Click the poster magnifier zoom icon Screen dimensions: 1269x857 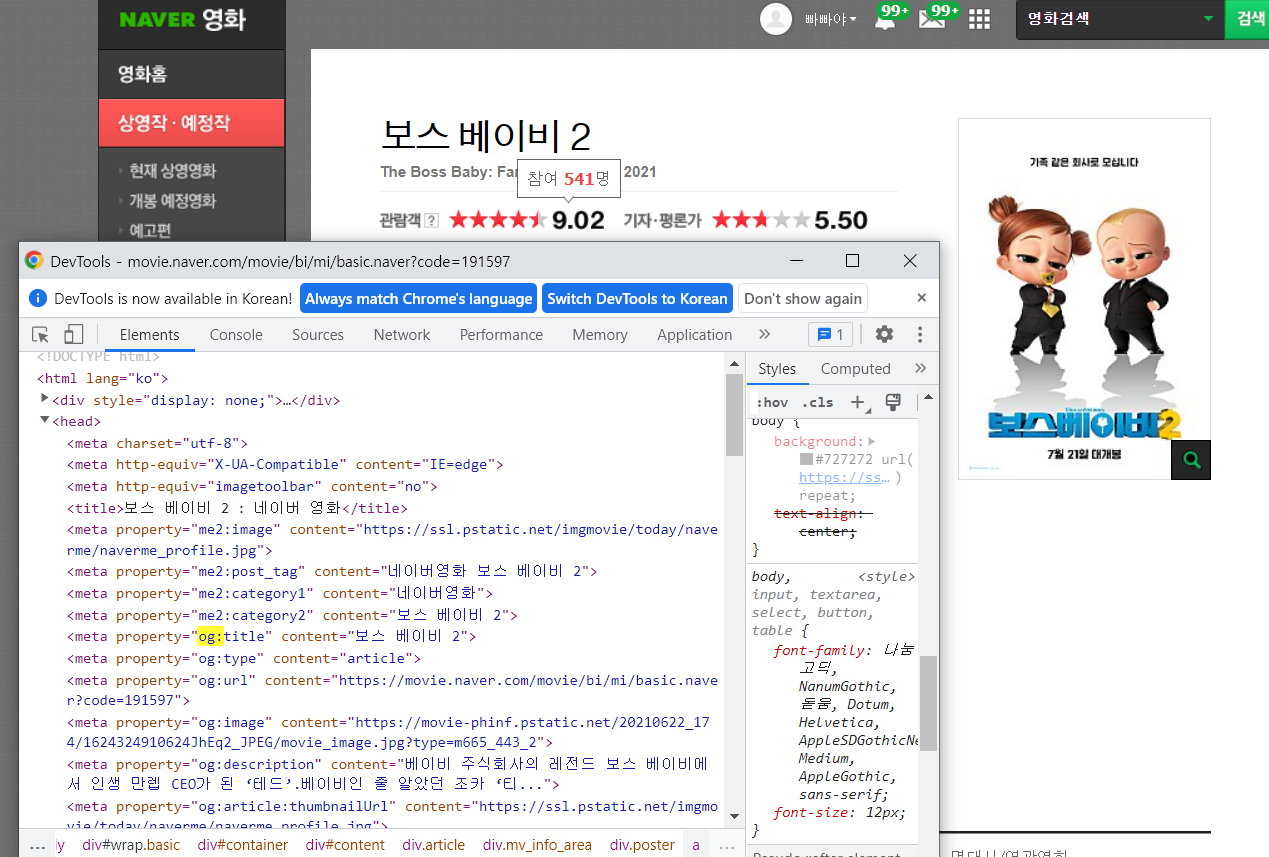1191,460
